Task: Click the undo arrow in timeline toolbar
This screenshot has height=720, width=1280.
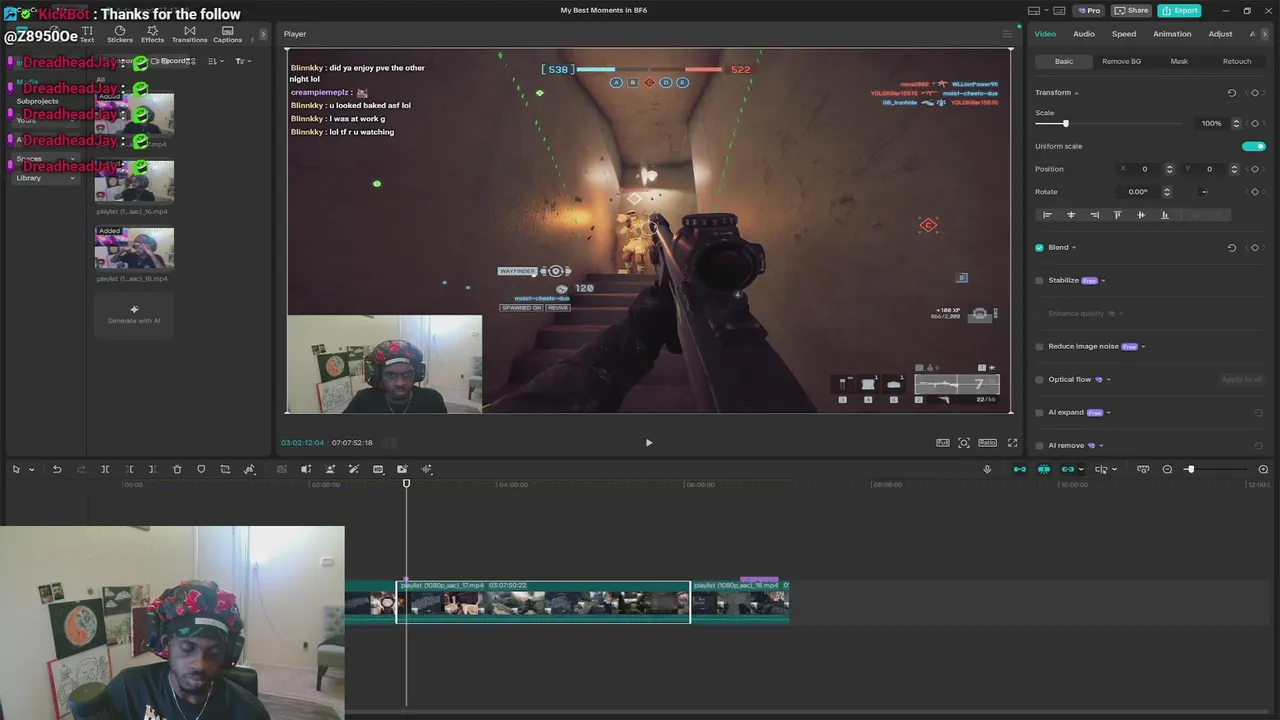Action: [x=57, y=469]
